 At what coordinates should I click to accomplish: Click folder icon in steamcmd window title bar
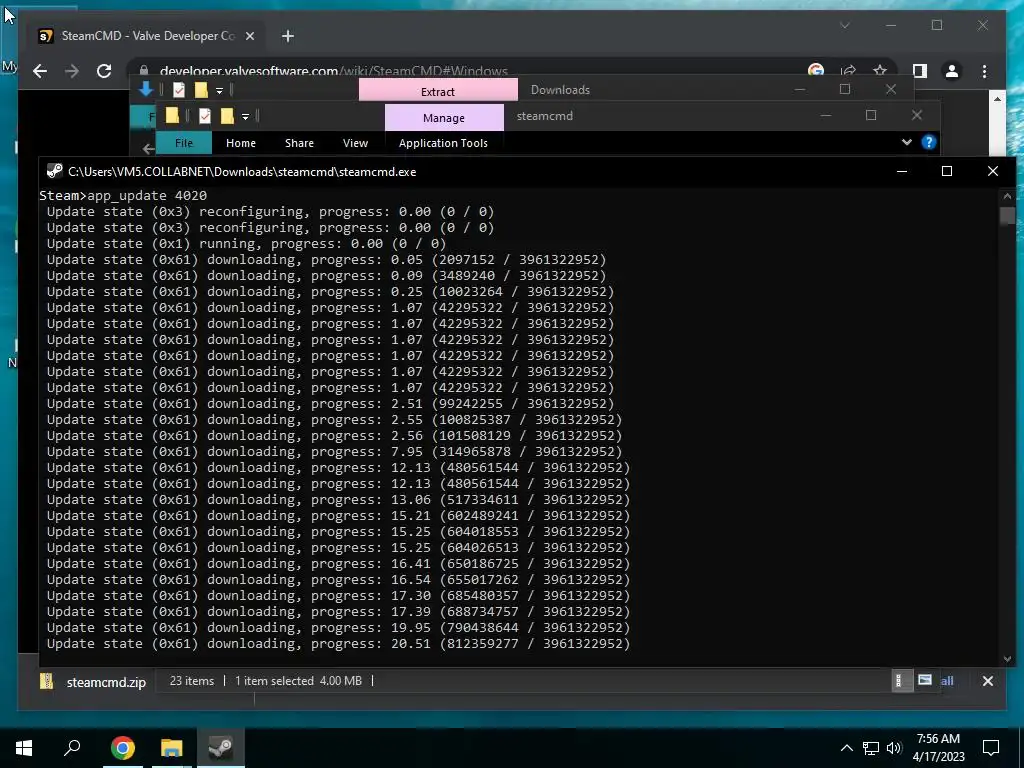(172, 116)
